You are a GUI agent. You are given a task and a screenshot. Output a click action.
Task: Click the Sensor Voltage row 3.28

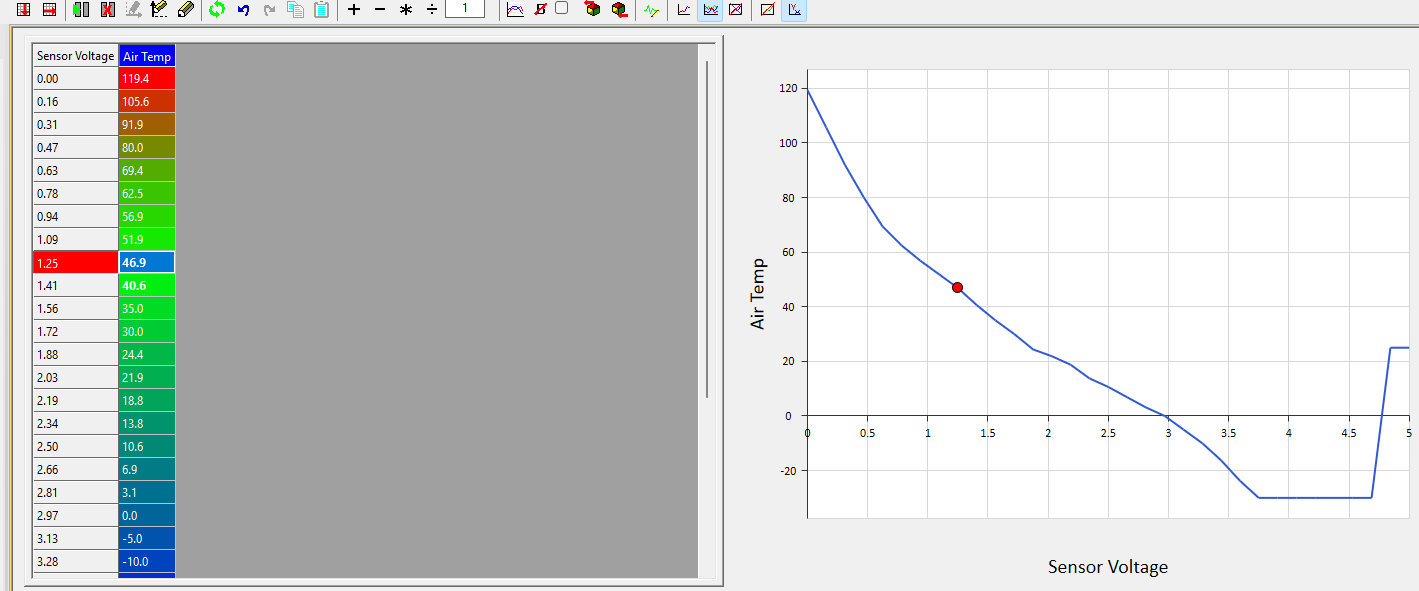tap(76, 561)
